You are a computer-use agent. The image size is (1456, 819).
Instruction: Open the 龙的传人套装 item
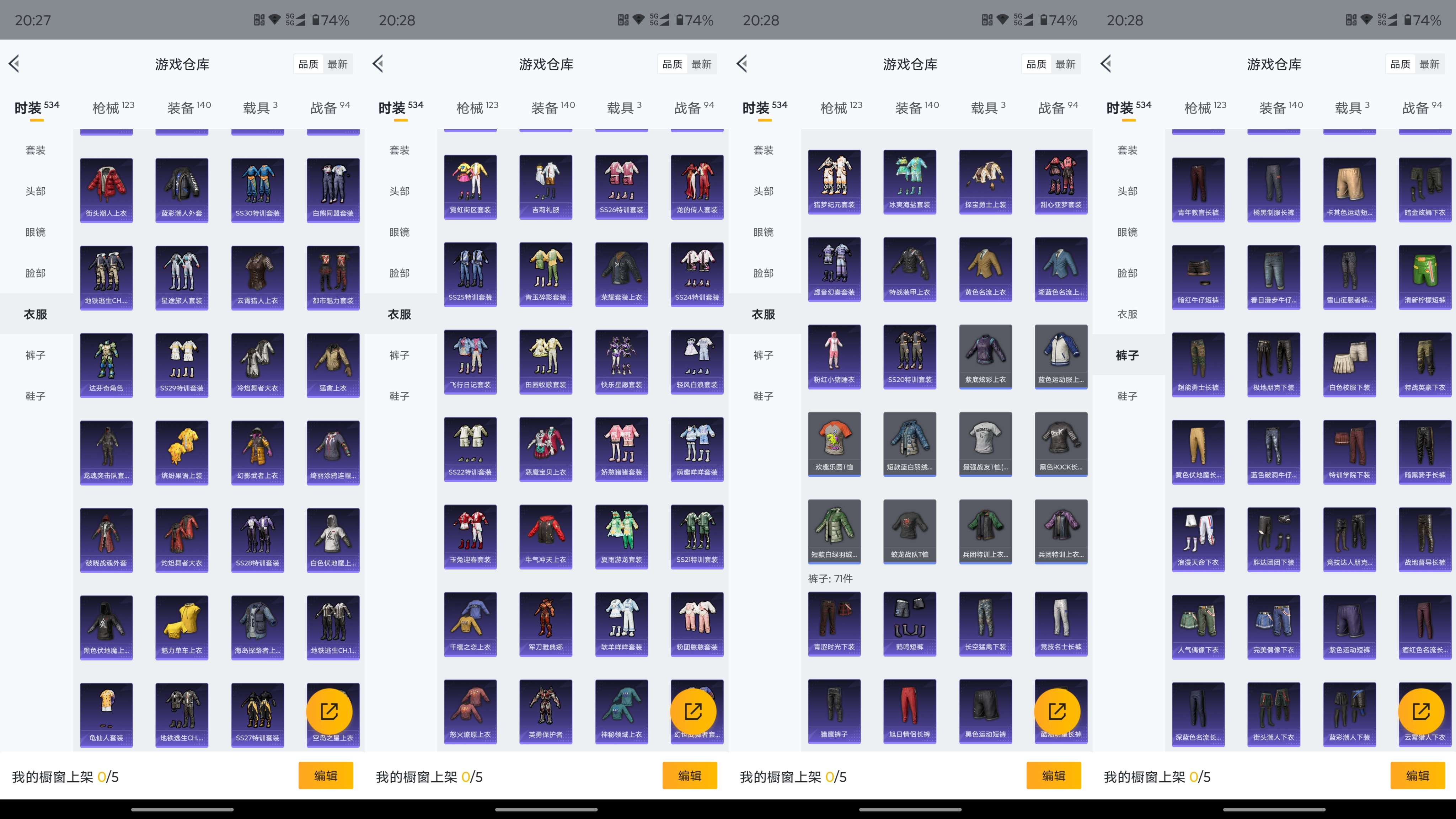coord(696,187)
